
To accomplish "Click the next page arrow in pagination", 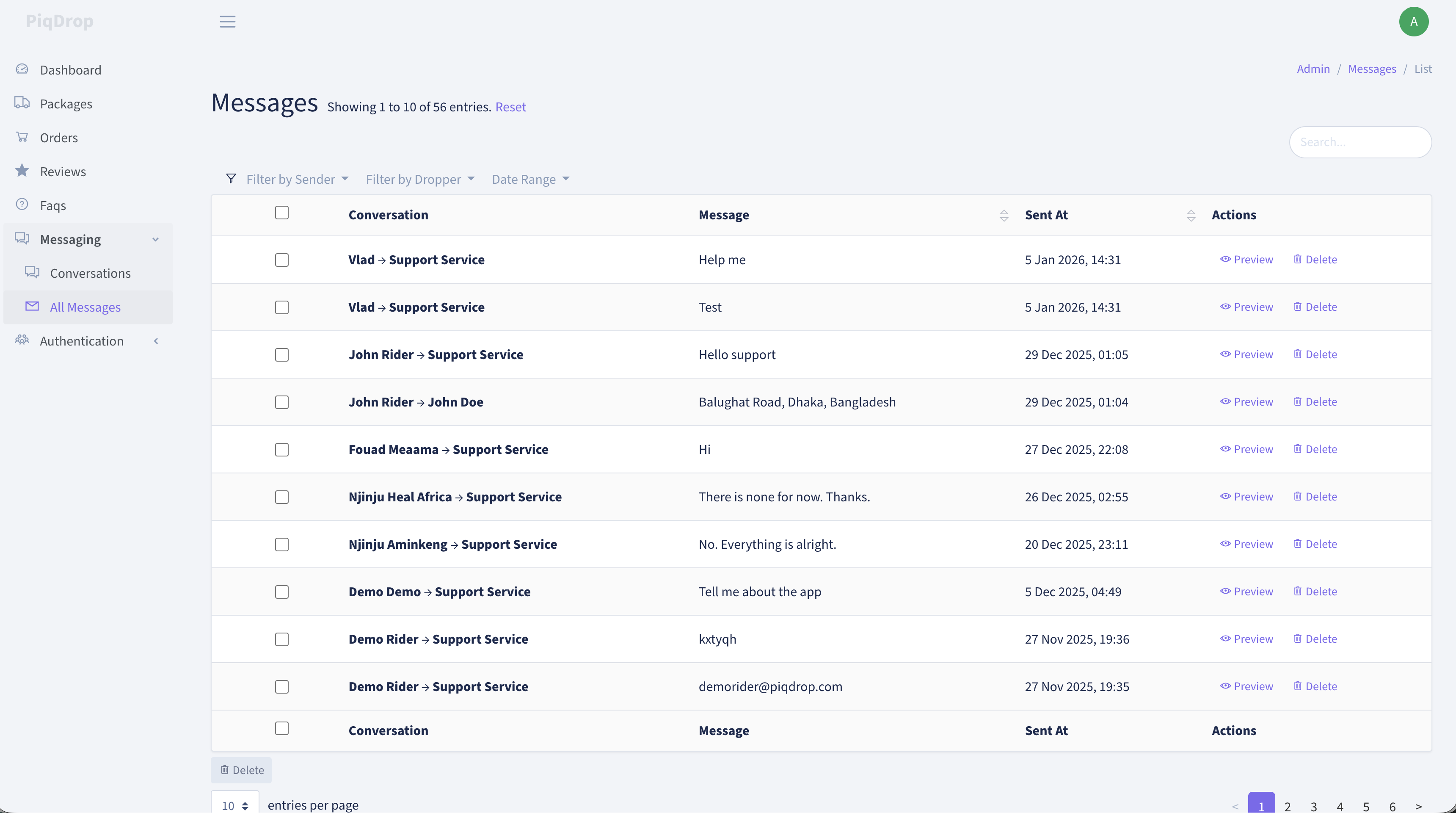I will (1418, 806).
